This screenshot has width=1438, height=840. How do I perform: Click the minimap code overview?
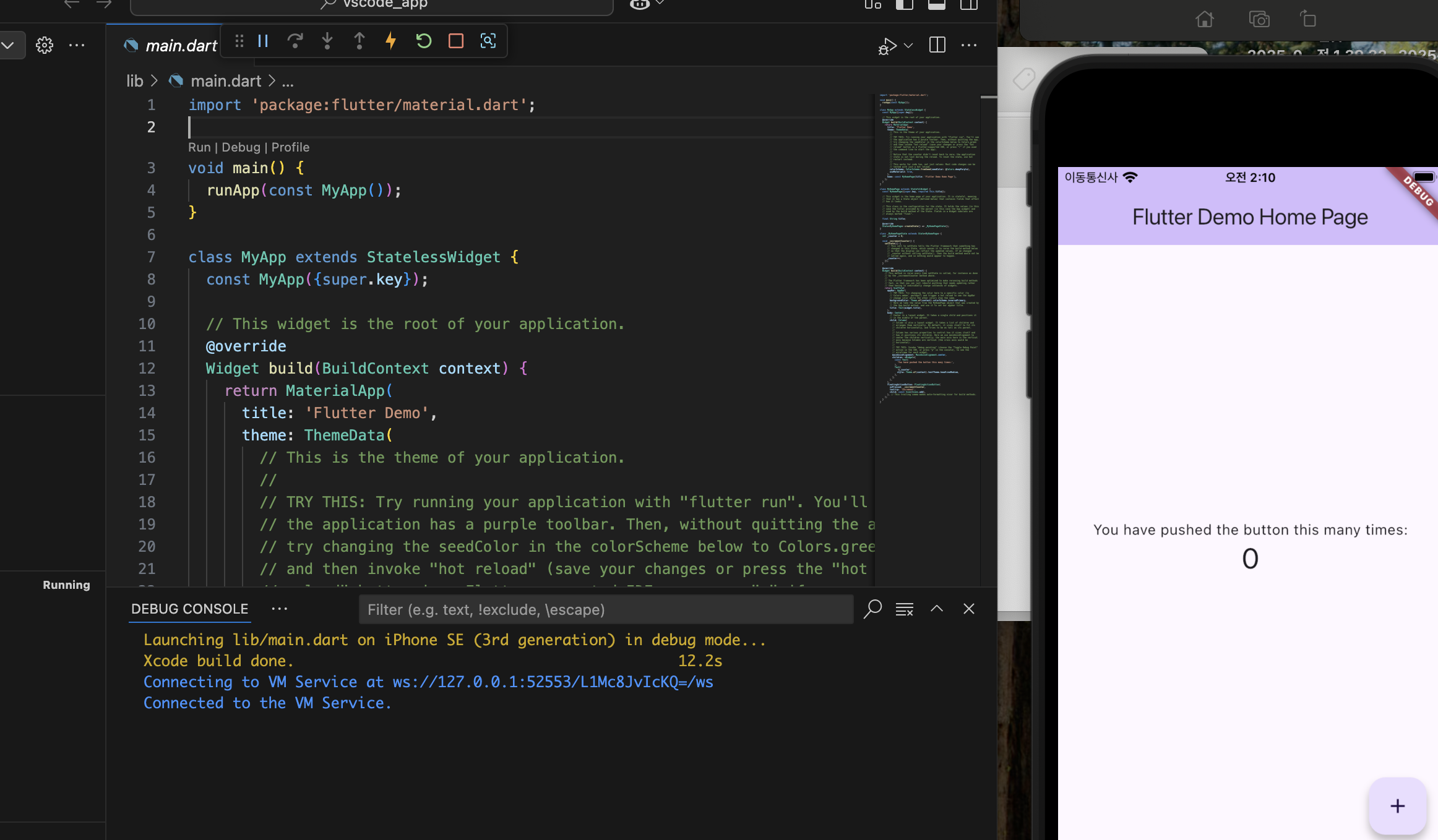928,247
